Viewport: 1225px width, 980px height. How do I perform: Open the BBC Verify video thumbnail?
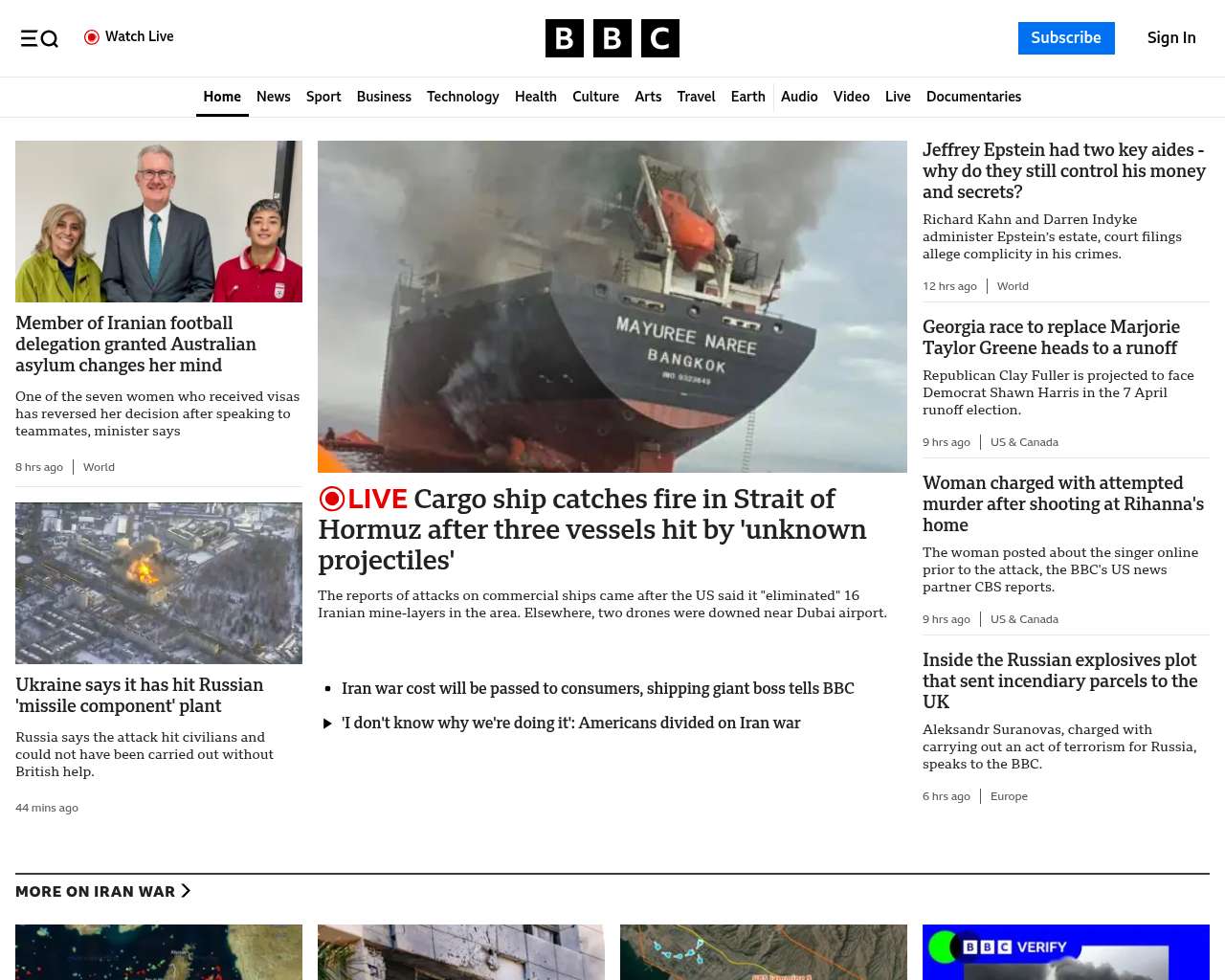[x=1066, y=952]
